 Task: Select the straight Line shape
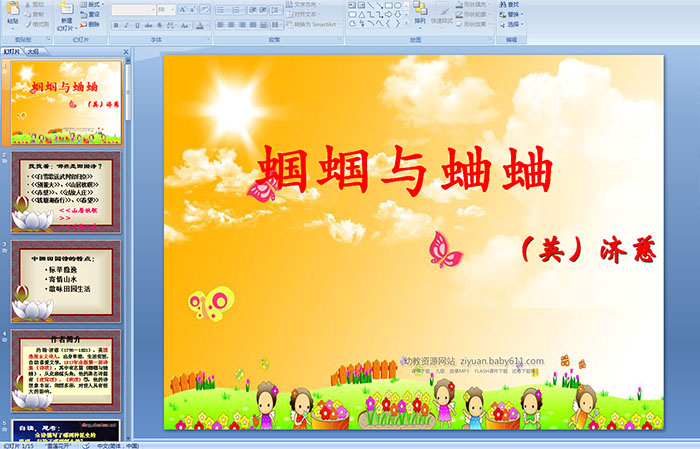point(370,5)
